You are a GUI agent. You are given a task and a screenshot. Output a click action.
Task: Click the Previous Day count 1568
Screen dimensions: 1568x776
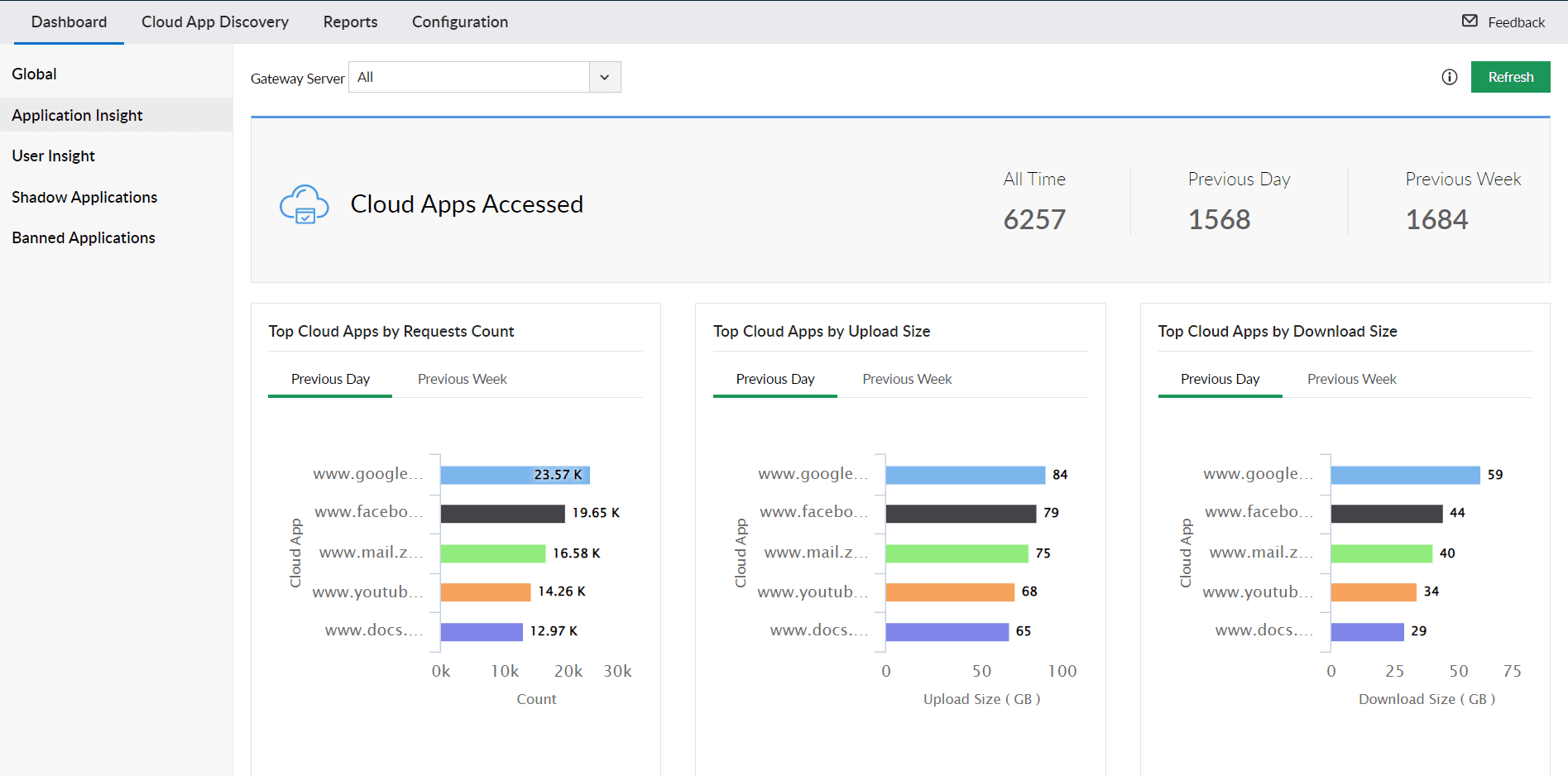pos(1219,218)
